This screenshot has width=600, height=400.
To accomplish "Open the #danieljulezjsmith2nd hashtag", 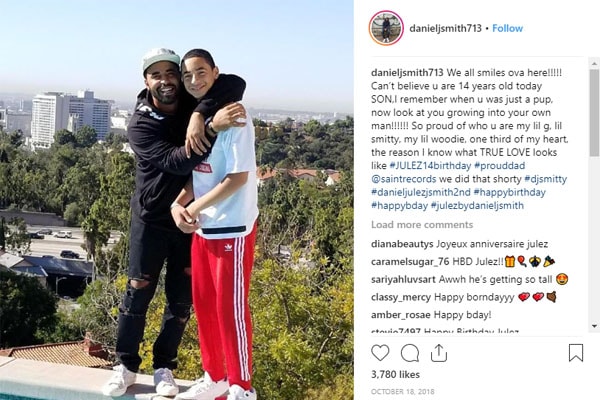I will pyautogui.click(x=421, y=192).
